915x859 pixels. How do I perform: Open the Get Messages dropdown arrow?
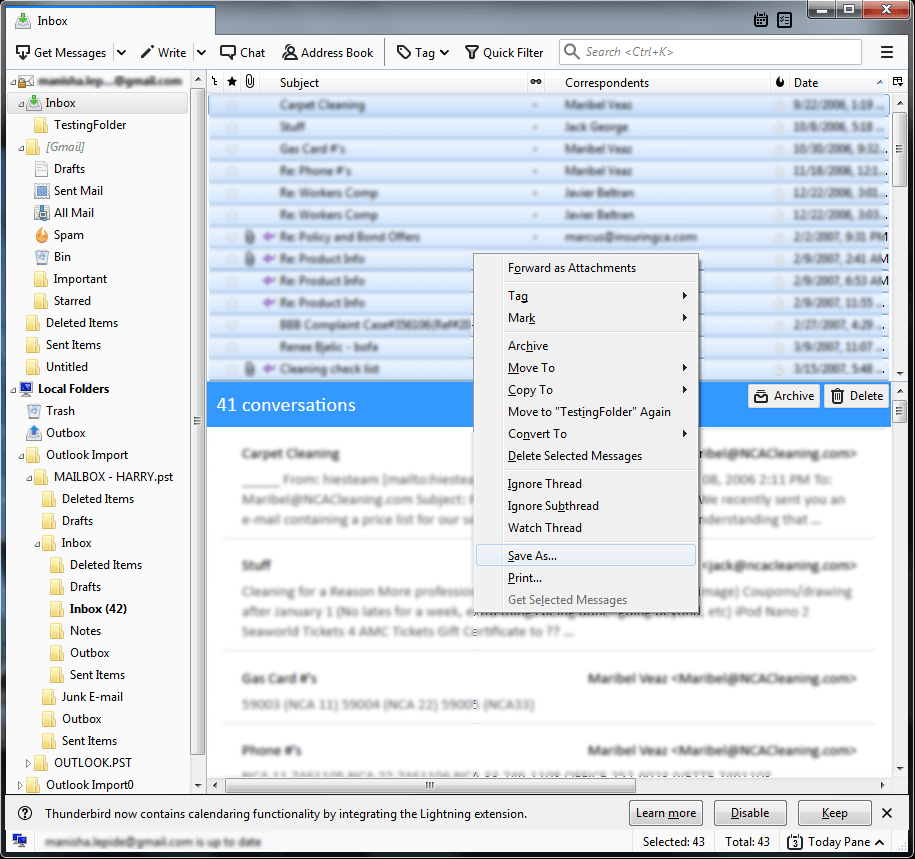click(x=121, y=53)
